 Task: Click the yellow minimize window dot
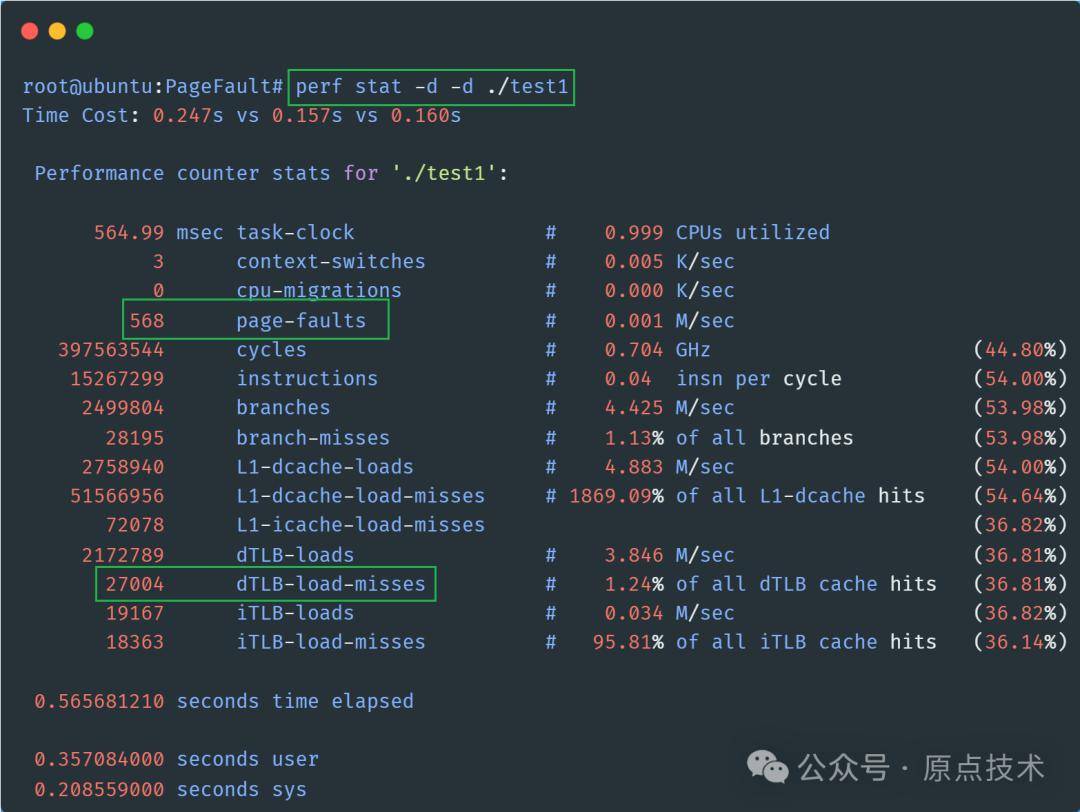click(57, 31)
